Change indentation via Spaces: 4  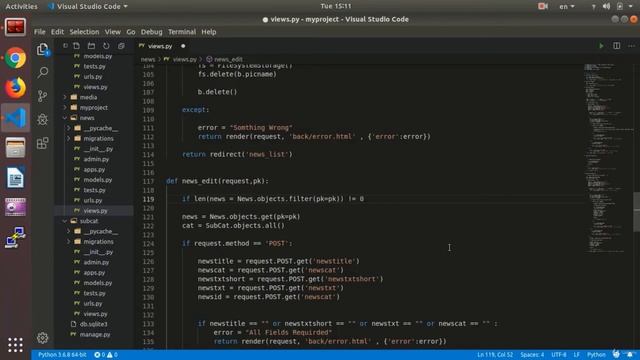pos(532,355)
